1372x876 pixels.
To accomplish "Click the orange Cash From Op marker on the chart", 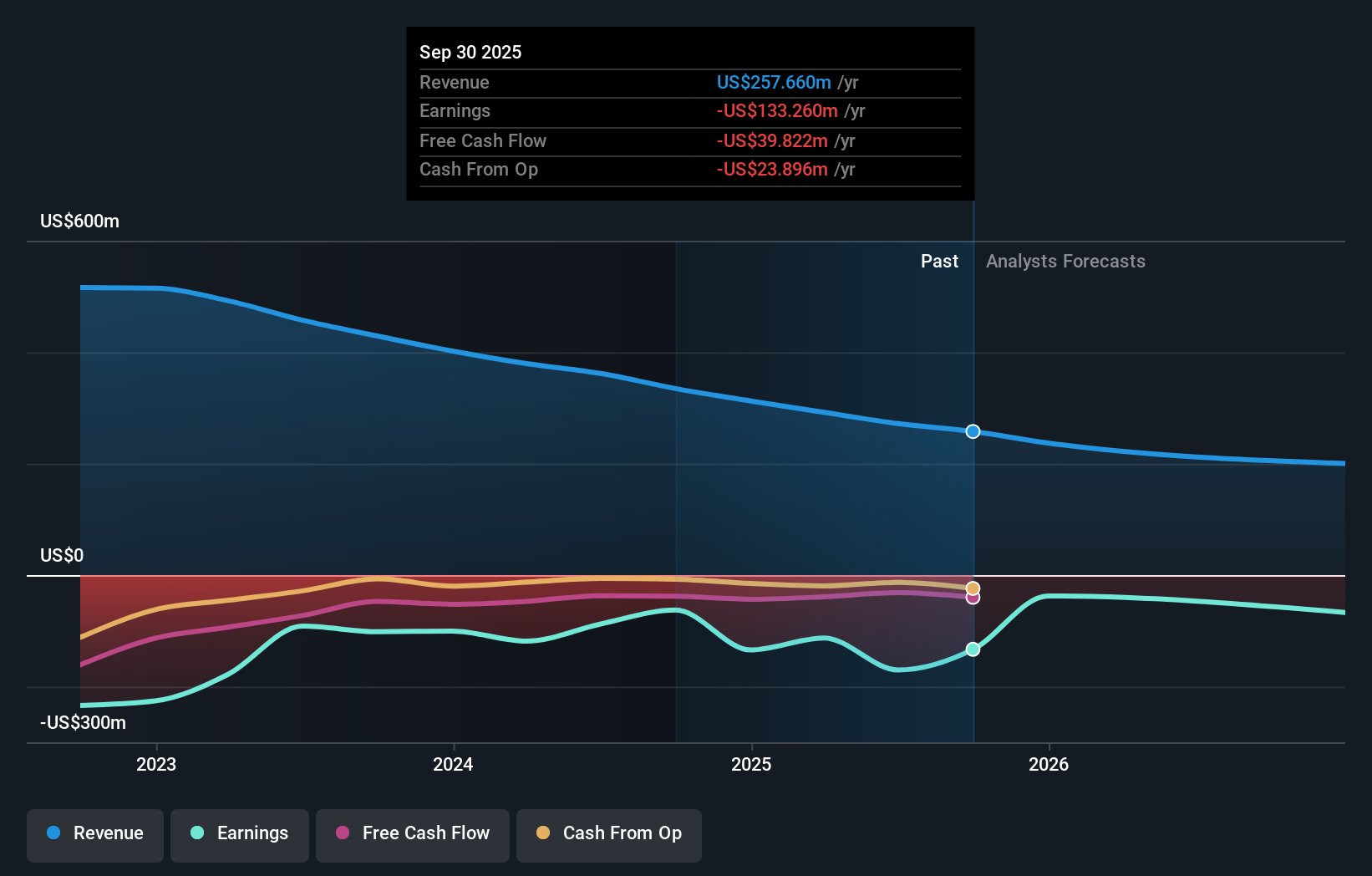I will point(972,588).
